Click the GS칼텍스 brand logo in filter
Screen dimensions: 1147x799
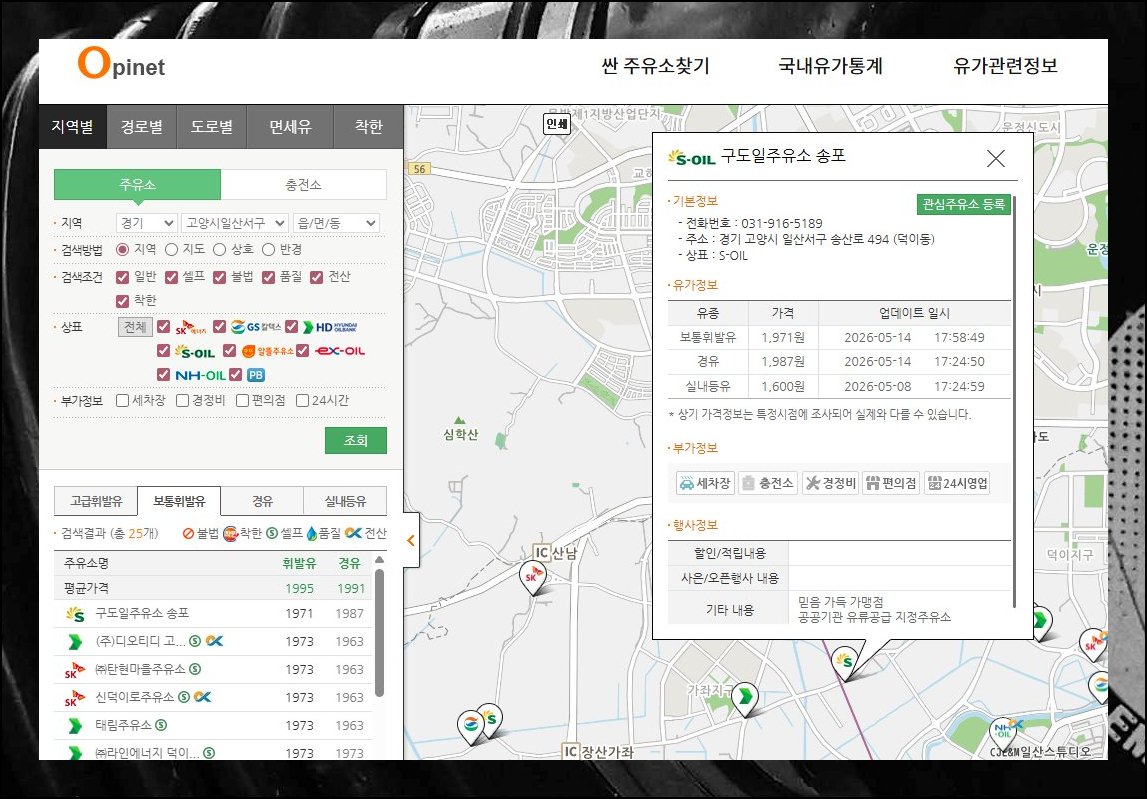pos(255,326)
